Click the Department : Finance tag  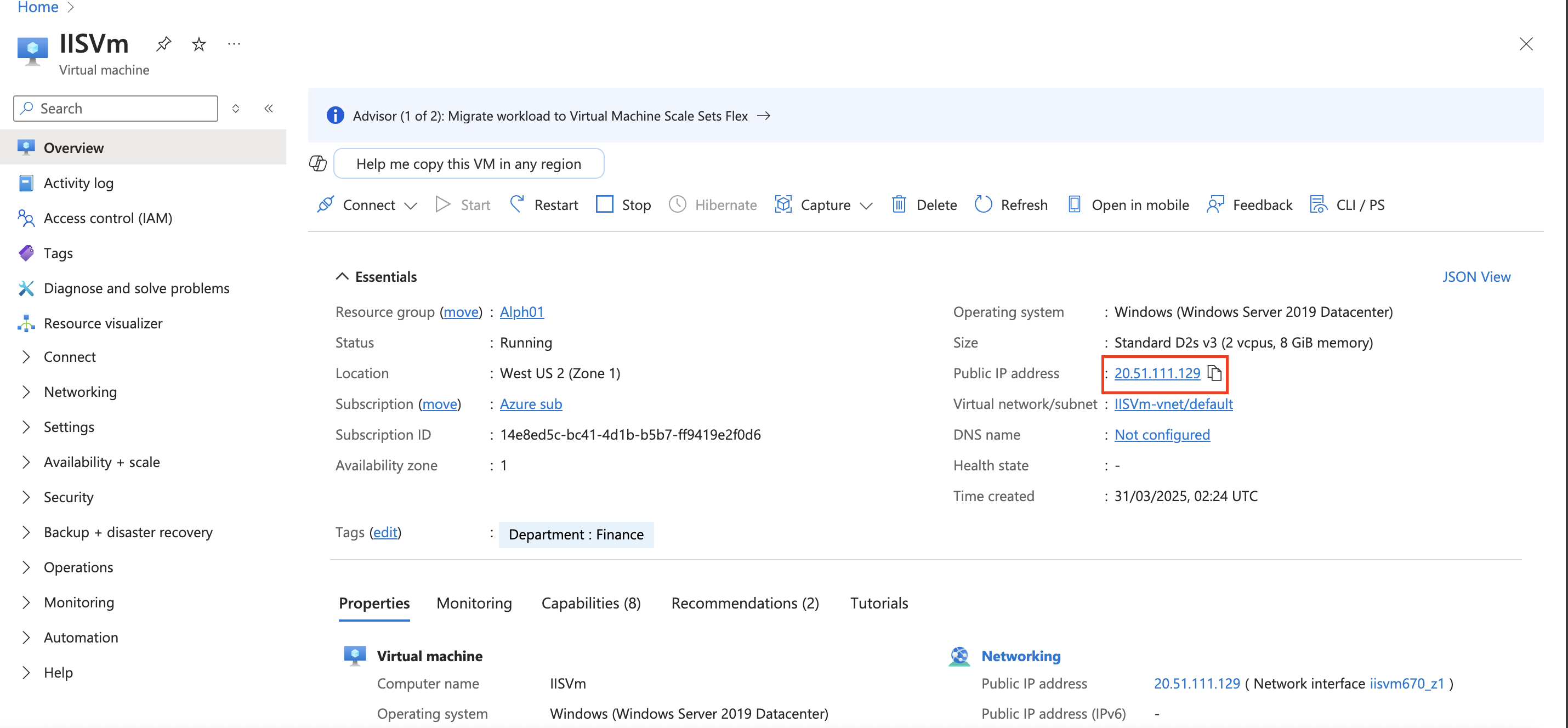(576, 534)
